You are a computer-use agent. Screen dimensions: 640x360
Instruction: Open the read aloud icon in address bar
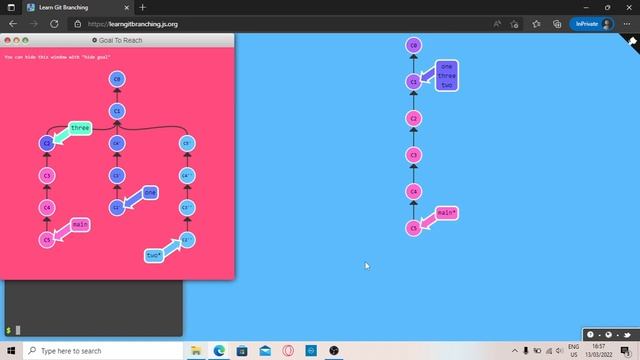497,24
